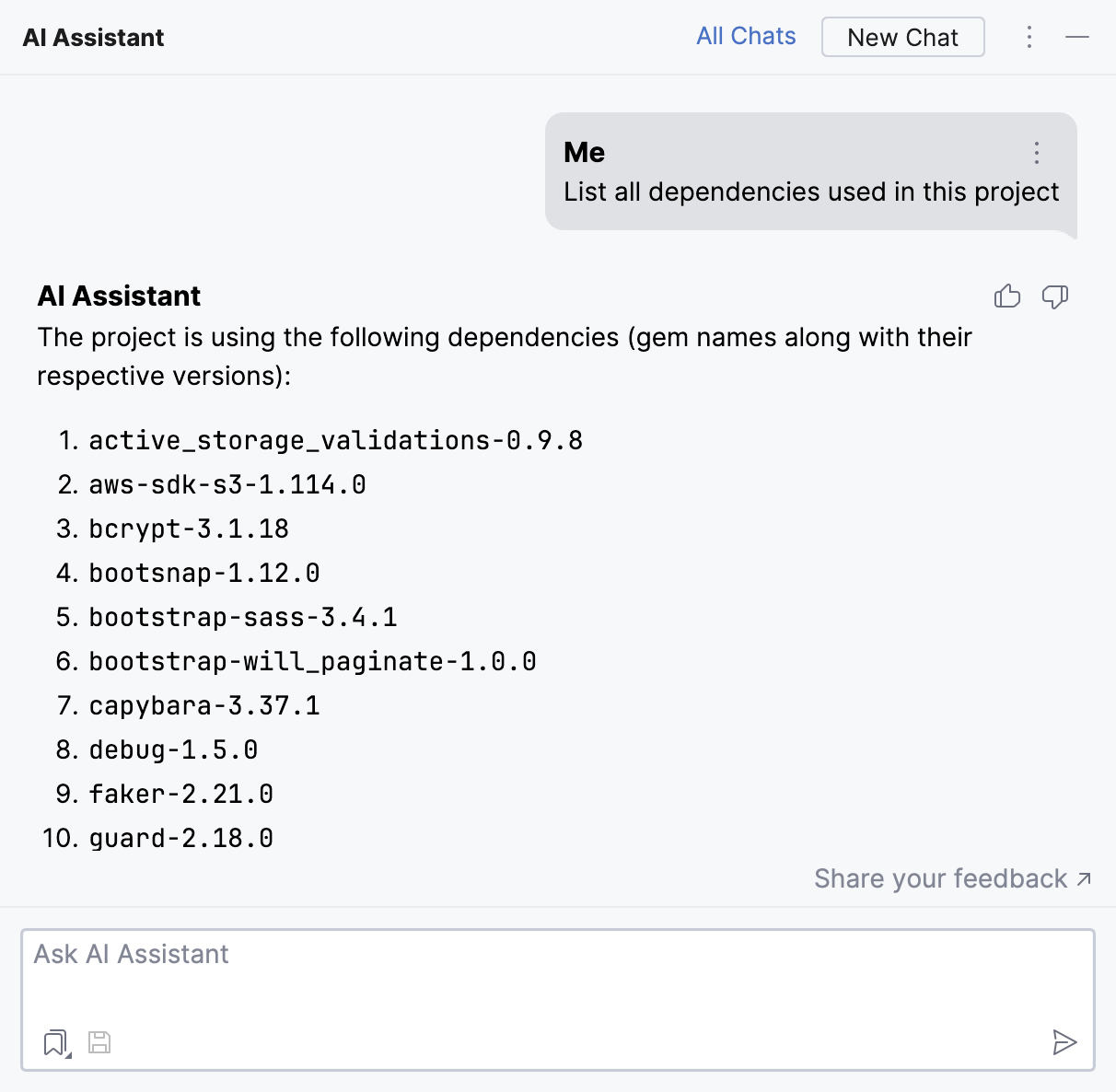Save the current prompt using the disk icon
Screen dimensions: 1116x1092
point(99,1042)
